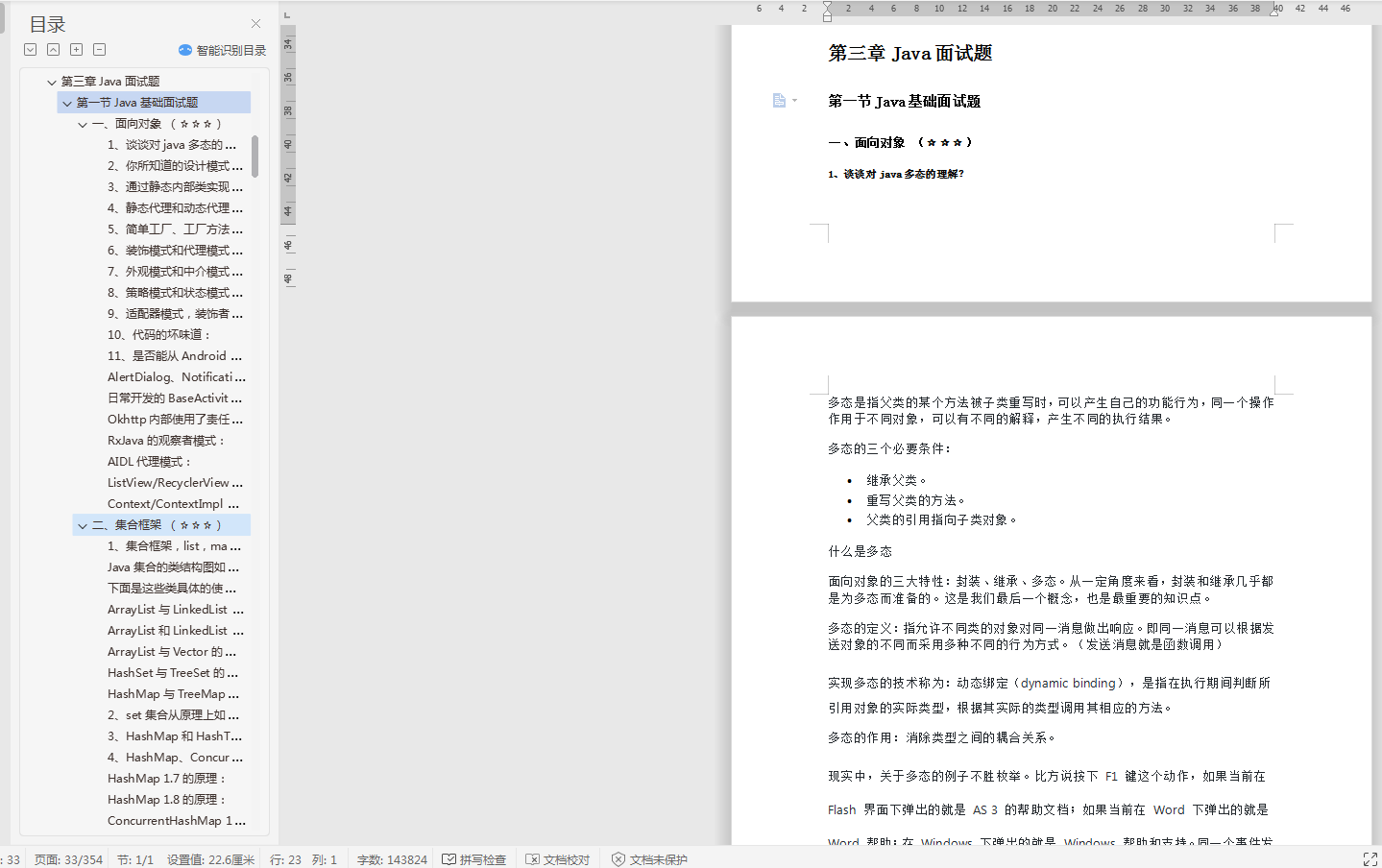Open 下面是这些类具体的使 outline entry
Viewport: 1382px width, 868px height.
172,589
